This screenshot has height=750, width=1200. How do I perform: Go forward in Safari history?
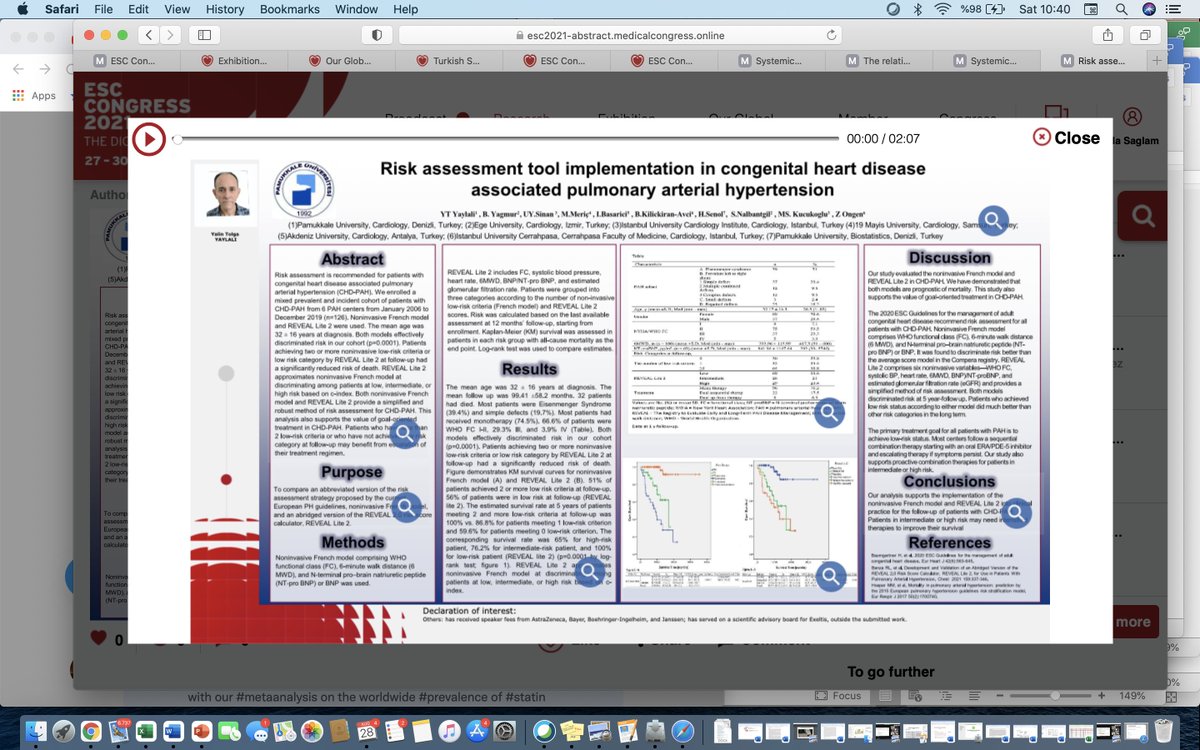173,34
